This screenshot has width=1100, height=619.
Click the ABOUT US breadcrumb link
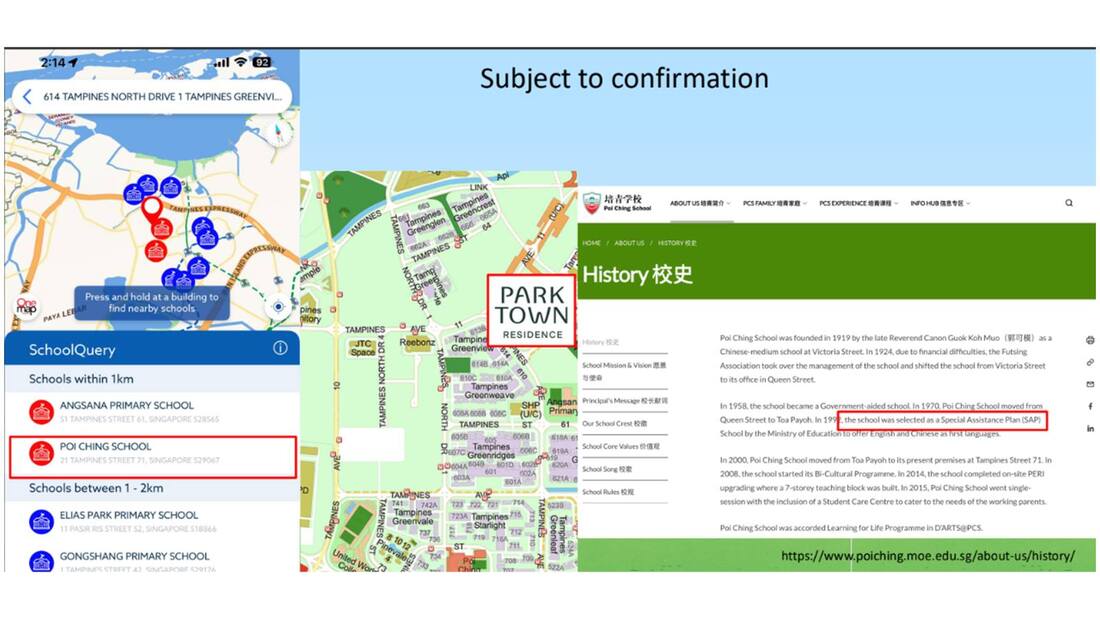pyautogui.click(x=629, y=243)
